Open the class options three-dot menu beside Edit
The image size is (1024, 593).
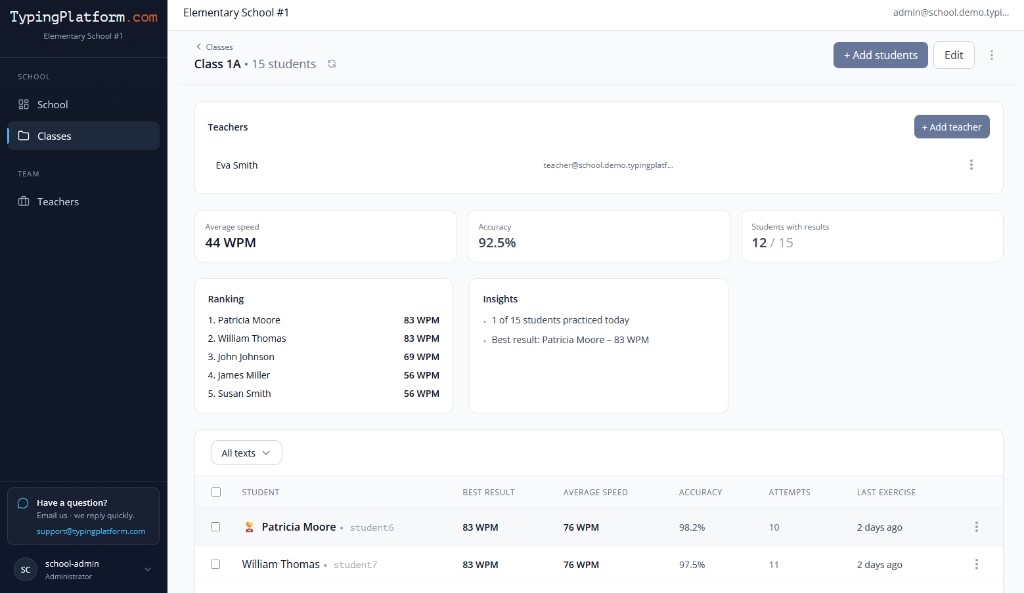991,56
